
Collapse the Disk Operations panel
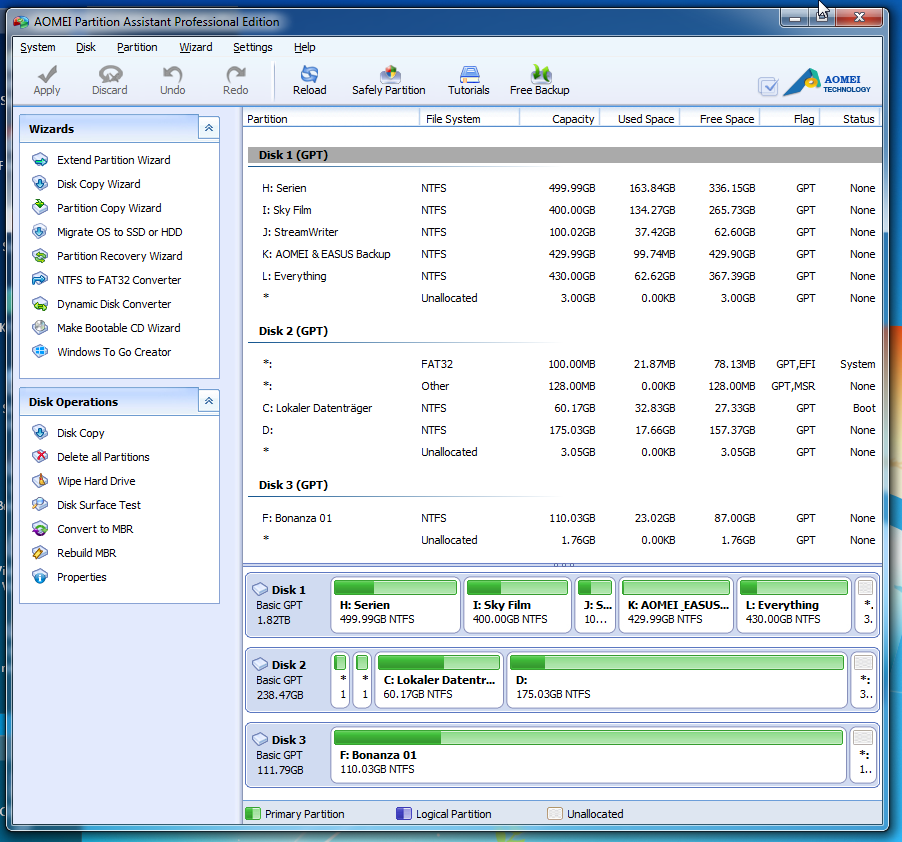click(209, 401)
